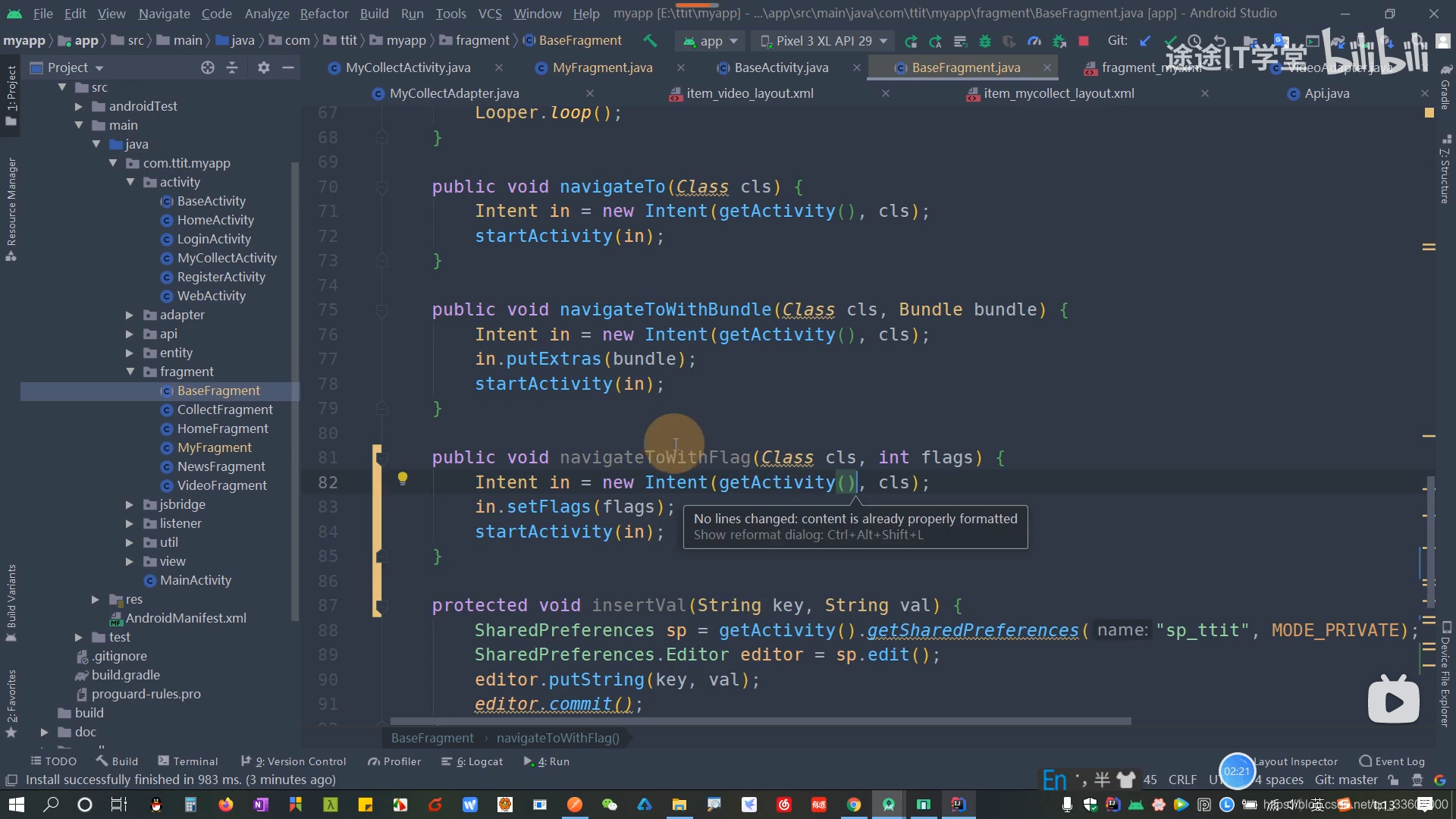The width and height of the screenshot is (1456, 819).
Task: Toggle the 2: Favorites side panel
Action: tap(11, 703)
